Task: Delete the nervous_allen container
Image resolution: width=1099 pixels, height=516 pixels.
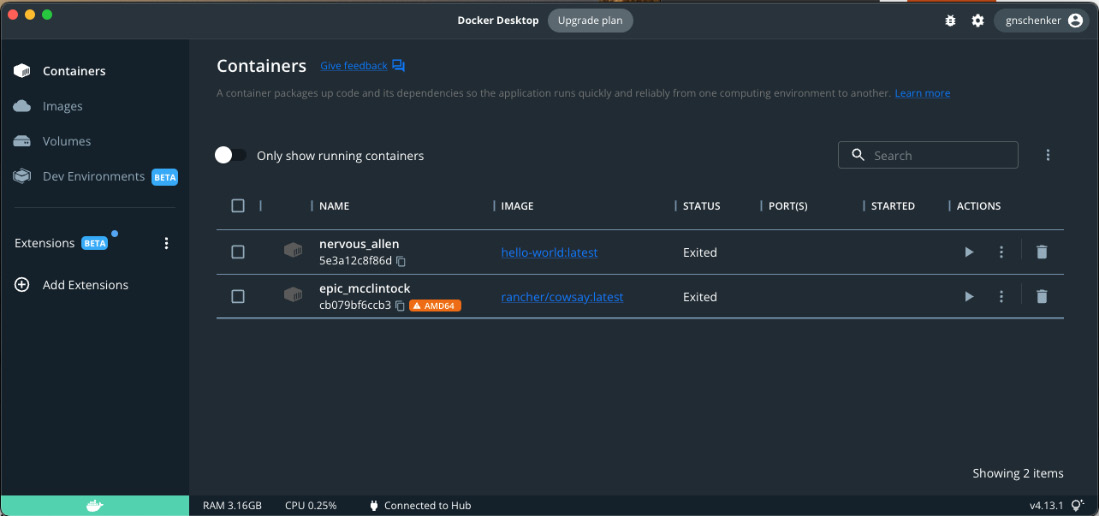Action: point(1042,252)
